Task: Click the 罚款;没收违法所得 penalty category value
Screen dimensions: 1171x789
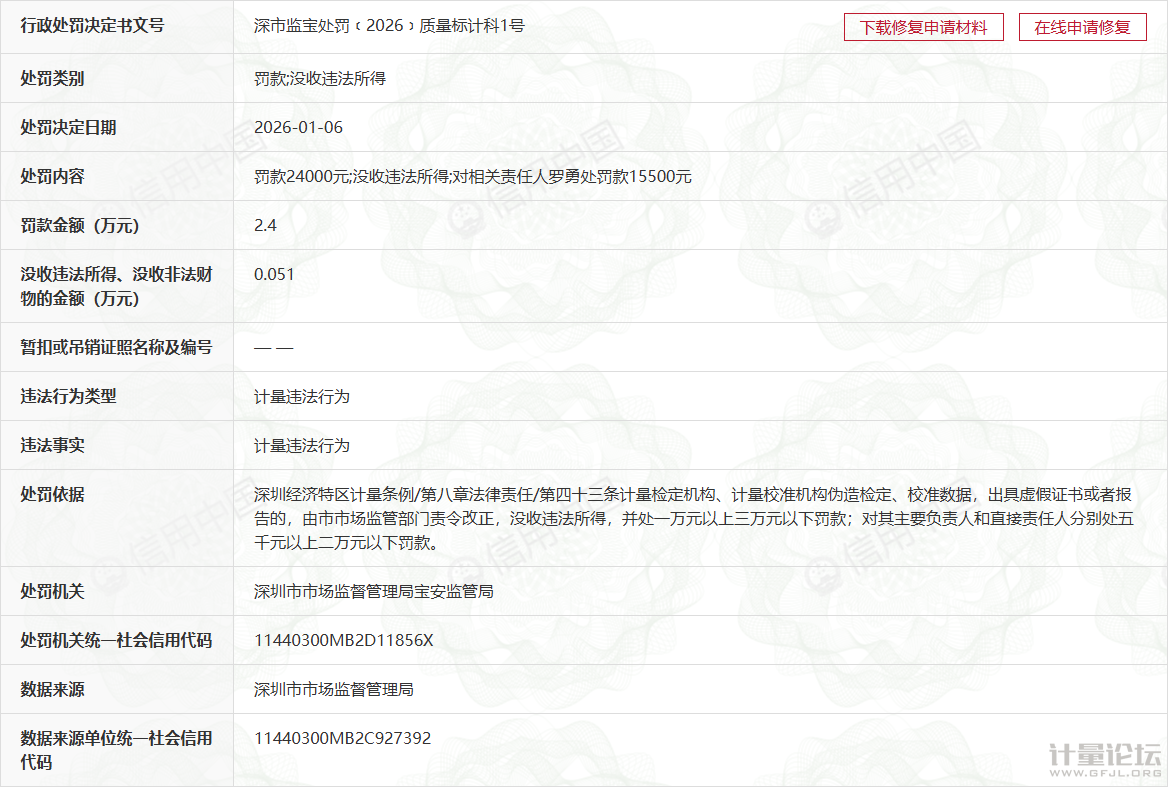Action: click(x=319, y=78)
